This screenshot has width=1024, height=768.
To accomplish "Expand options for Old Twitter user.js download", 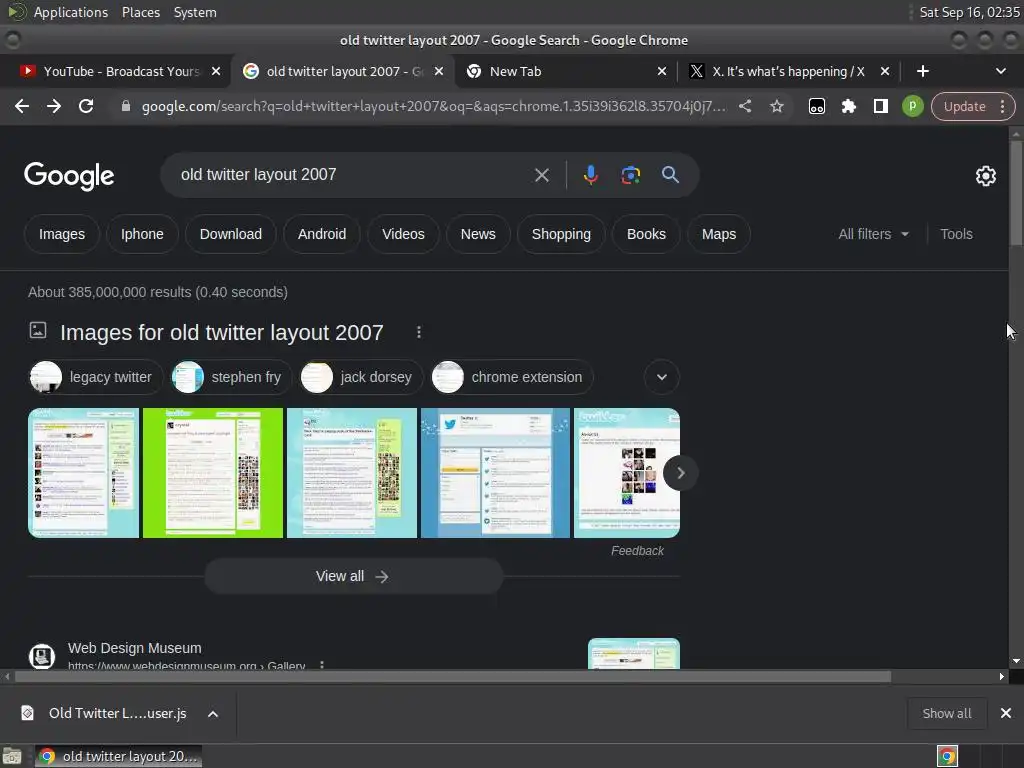I will (213, 714).
